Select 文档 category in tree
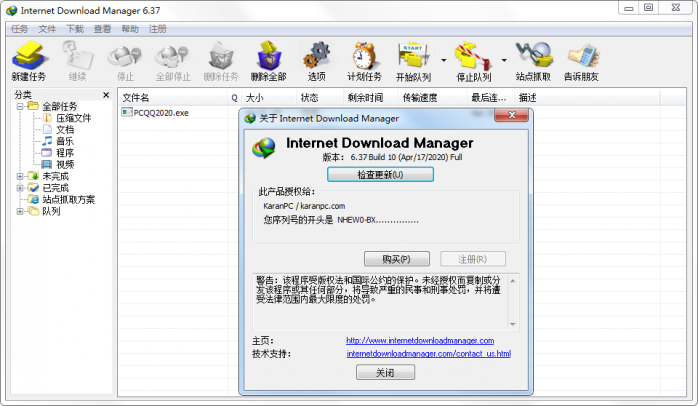The image size is (698, 406). (65, 130)
